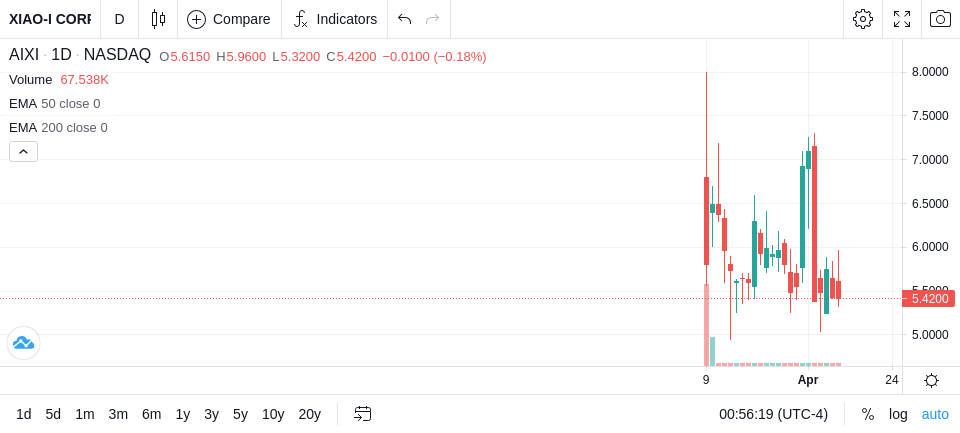Toggle the percent scale mode
960x433 pixels.
click(868, 414)
